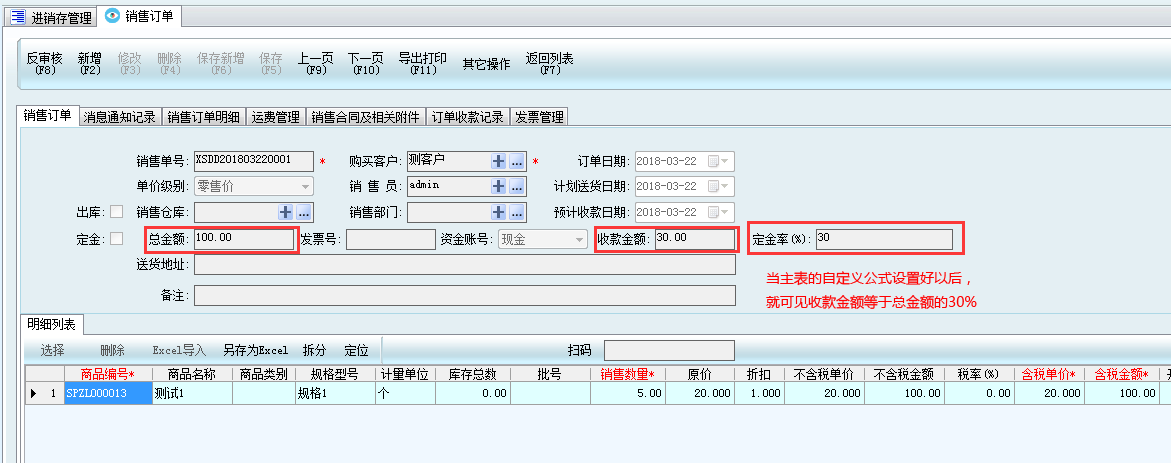The height and width of the screenshot is (463, 1171).
Task: Open the ellipsis lookup for 销售仓库
Action: (x=304, y=212)
